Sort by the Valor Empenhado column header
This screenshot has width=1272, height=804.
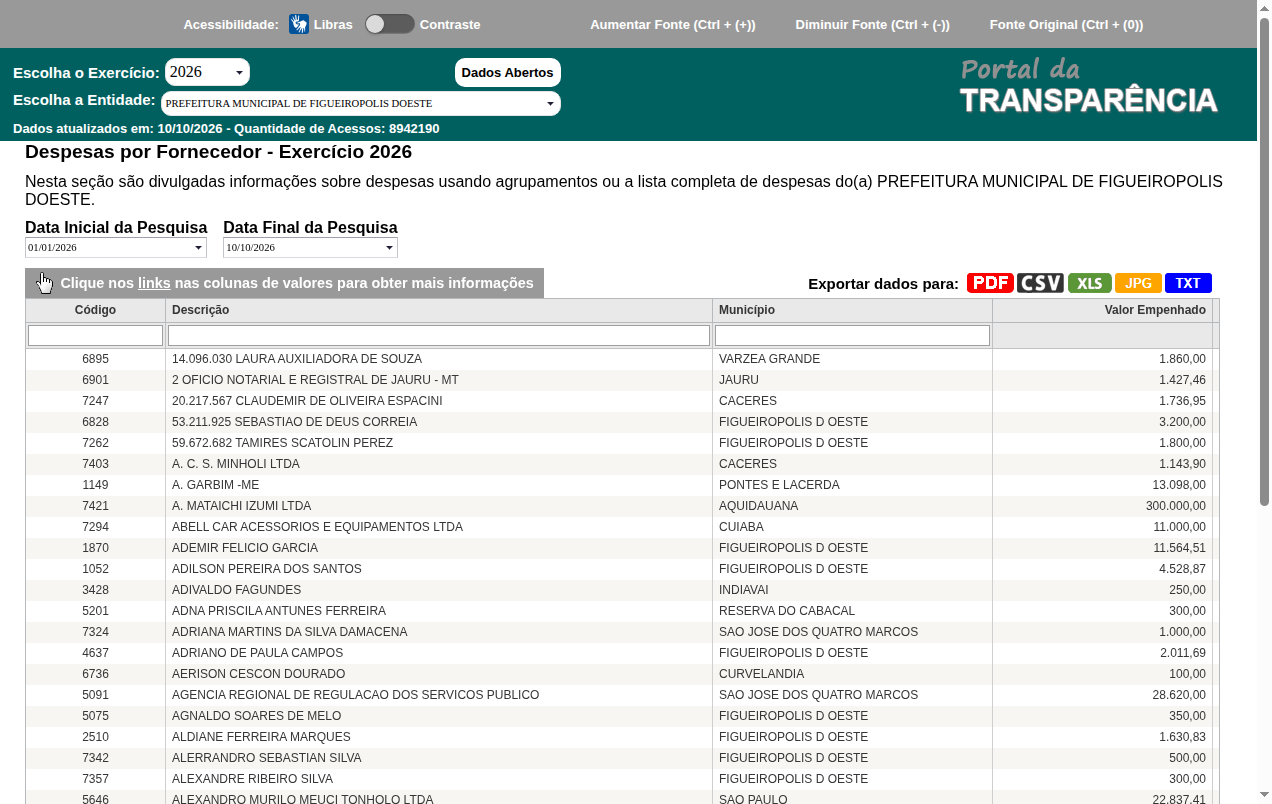[1102, 310]
